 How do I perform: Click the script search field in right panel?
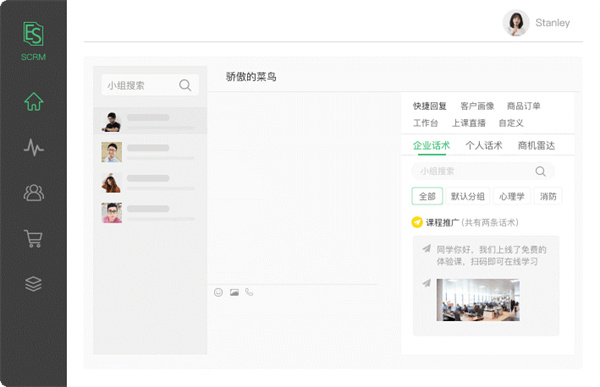tap(483, 171)
